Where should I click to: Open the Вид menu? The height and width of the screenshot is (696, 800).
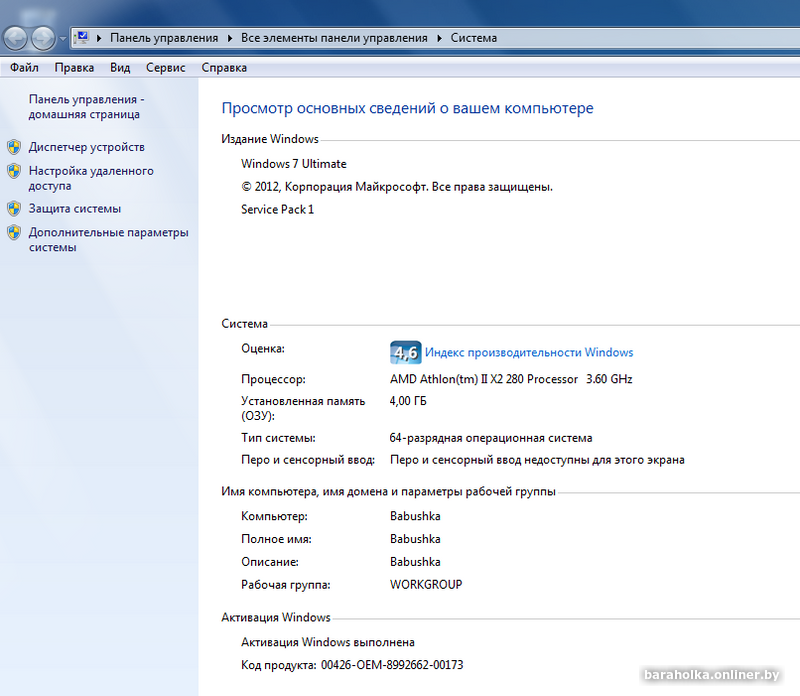pyautogui.click(x=120, y=67)
